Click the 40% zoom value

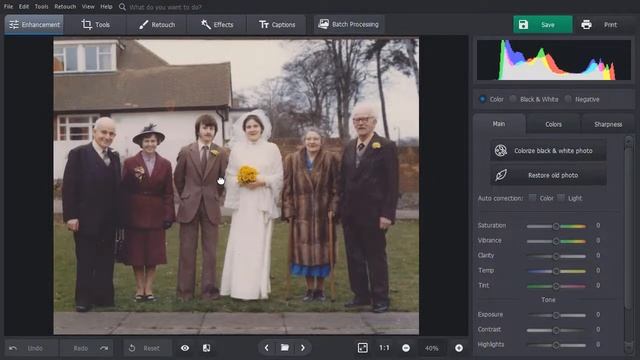tap(431, 348)
